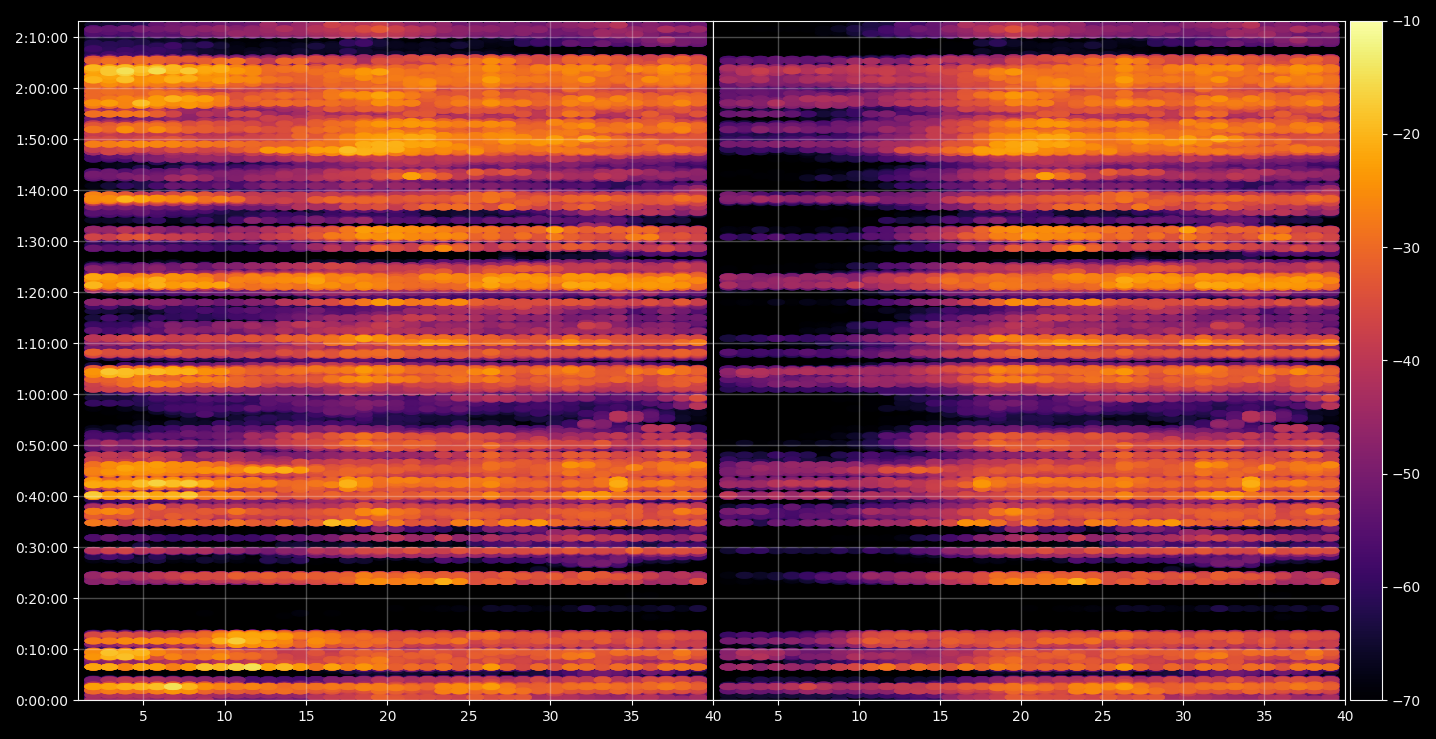Click x-axis label 35 under left heatmap
Image resolution: width=1436 pixels, height=739 pixels.
(632, 716)
